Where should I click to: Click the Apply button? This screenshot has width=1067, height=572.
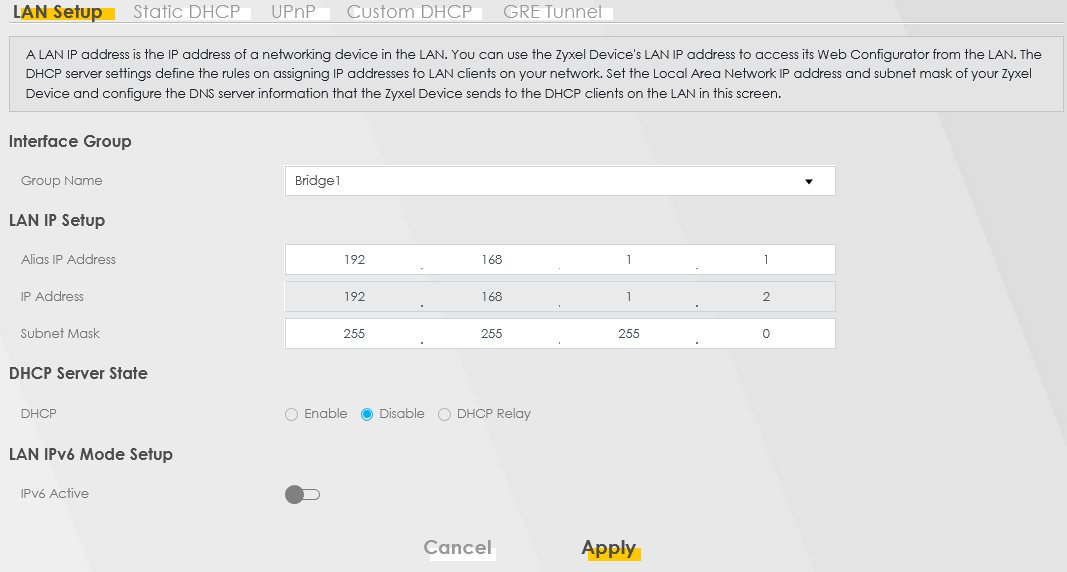click(x=608, y=548)
